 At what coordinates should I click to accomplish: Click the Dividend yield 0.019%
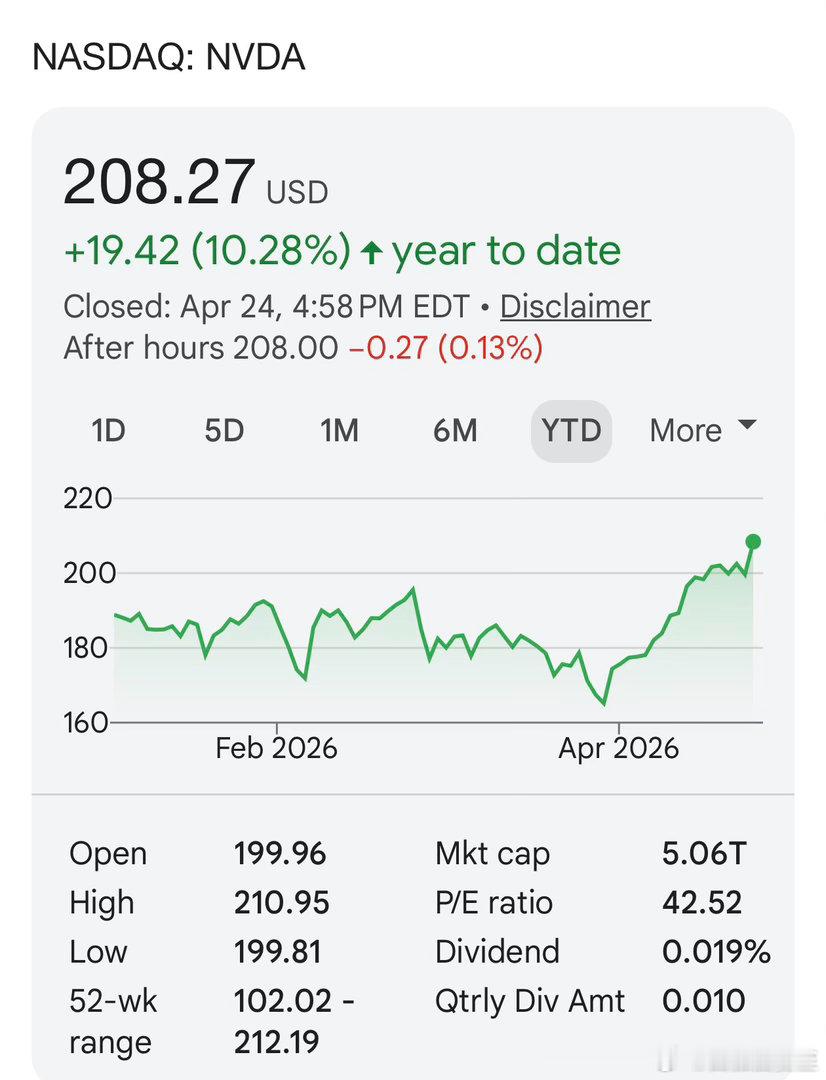click(716, 952)
